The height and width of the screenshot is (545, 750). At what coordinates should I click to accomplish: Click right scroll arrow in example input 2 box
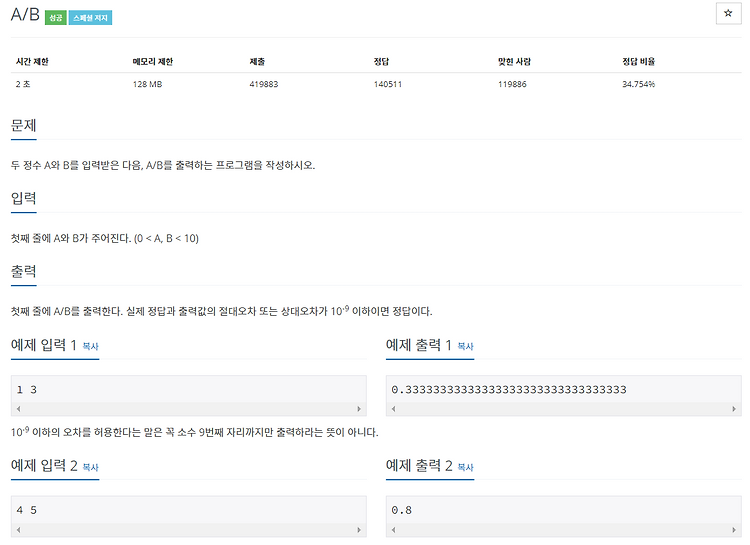pos(359,530)
